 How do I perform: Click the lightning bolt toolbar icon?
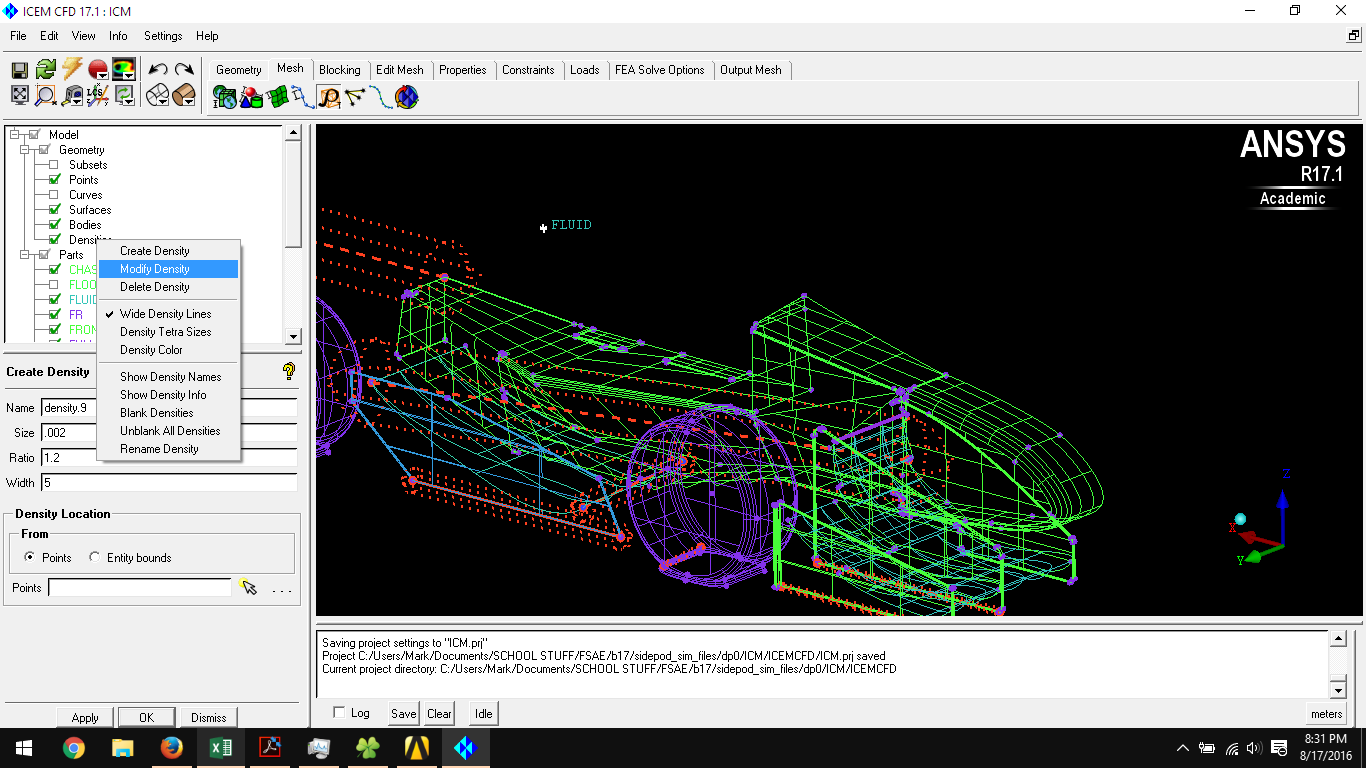tap(72, 70)
